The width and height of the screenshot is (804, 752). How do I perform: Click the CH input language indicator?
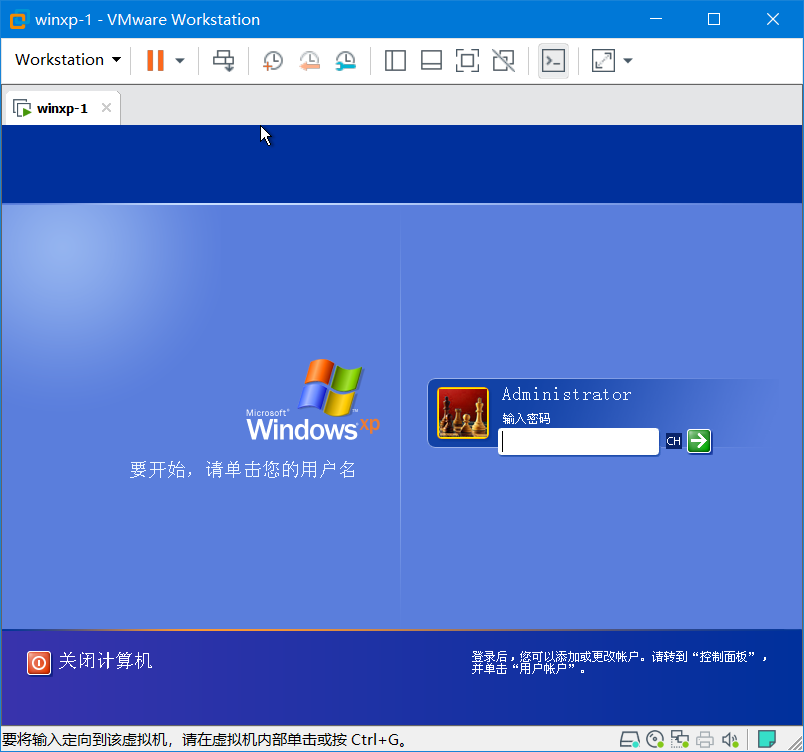click(673, 441)
